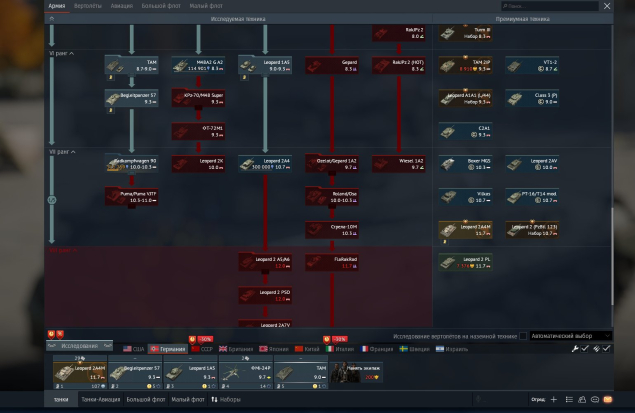The height and width of the screenshot is (413, 635).
Task: Open the list icon next to squad plus
Action: point(569,399)
